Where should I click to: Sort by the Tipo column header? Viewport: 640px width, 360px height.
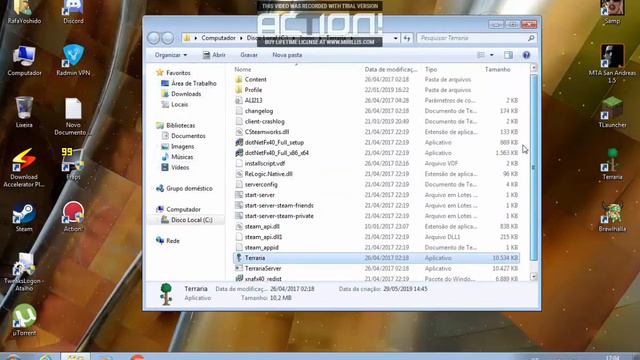(431, 69)
